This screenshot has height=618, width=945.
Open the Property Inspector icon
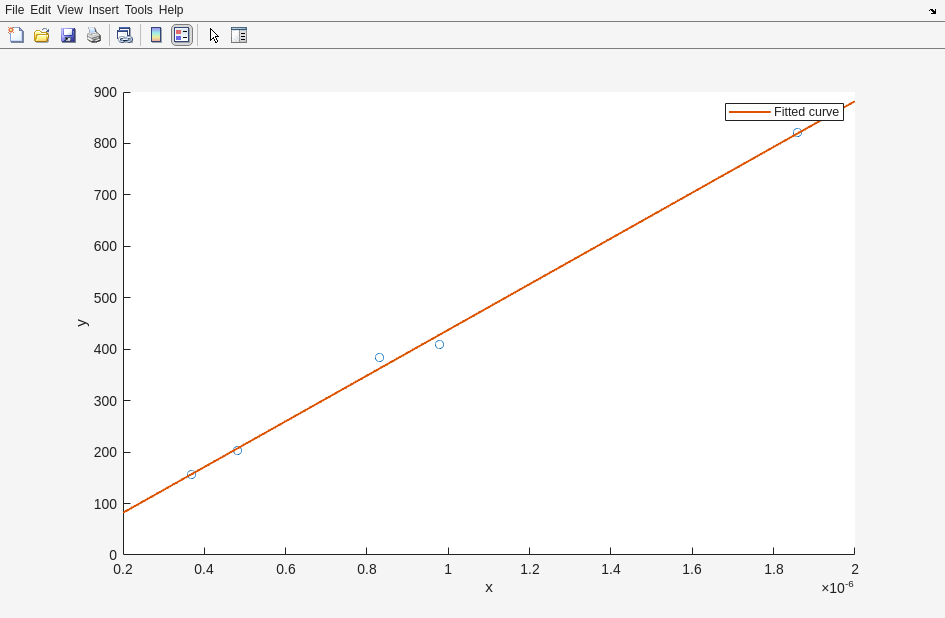click(x=239, y=35)
